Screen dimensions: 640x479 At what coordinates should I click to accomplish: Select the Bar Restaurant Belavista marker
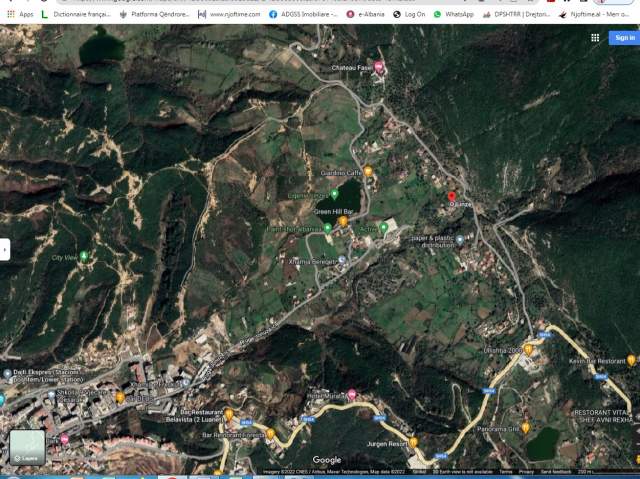point(229,415)
